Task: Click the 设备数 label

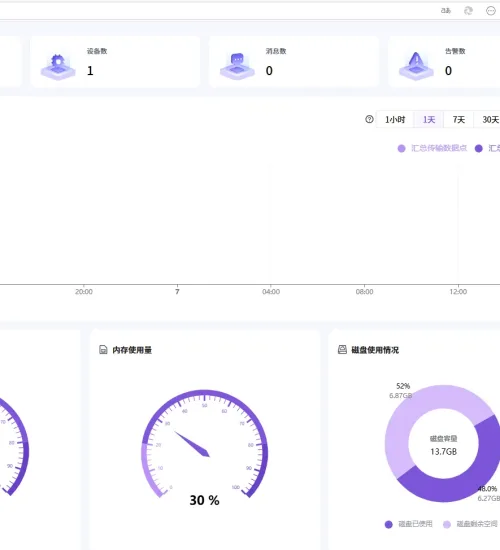Action: (x=97, y=51)
